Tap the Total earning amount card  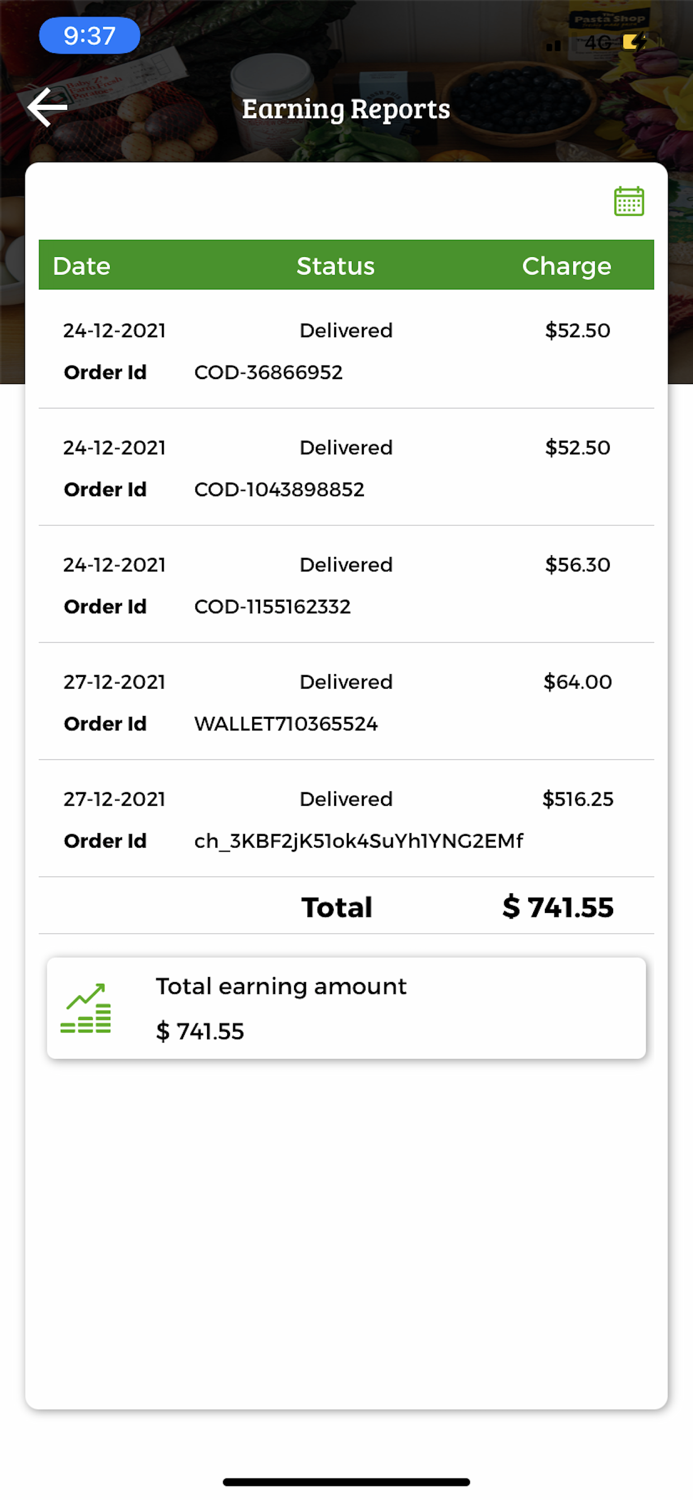pos(345,1008)
